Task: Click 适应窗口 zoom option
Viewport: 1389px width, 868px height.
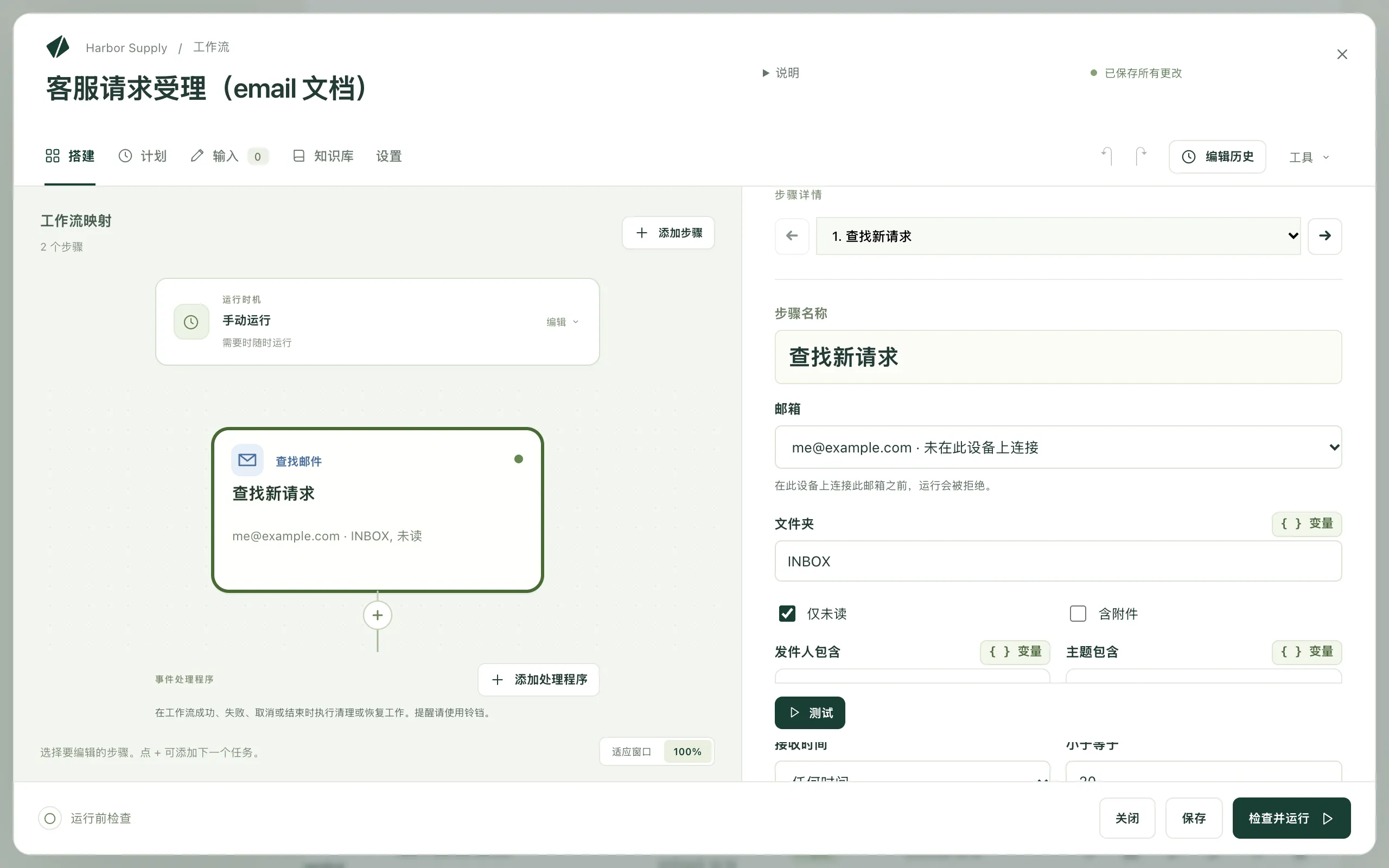Action: (x=632, y=751)
